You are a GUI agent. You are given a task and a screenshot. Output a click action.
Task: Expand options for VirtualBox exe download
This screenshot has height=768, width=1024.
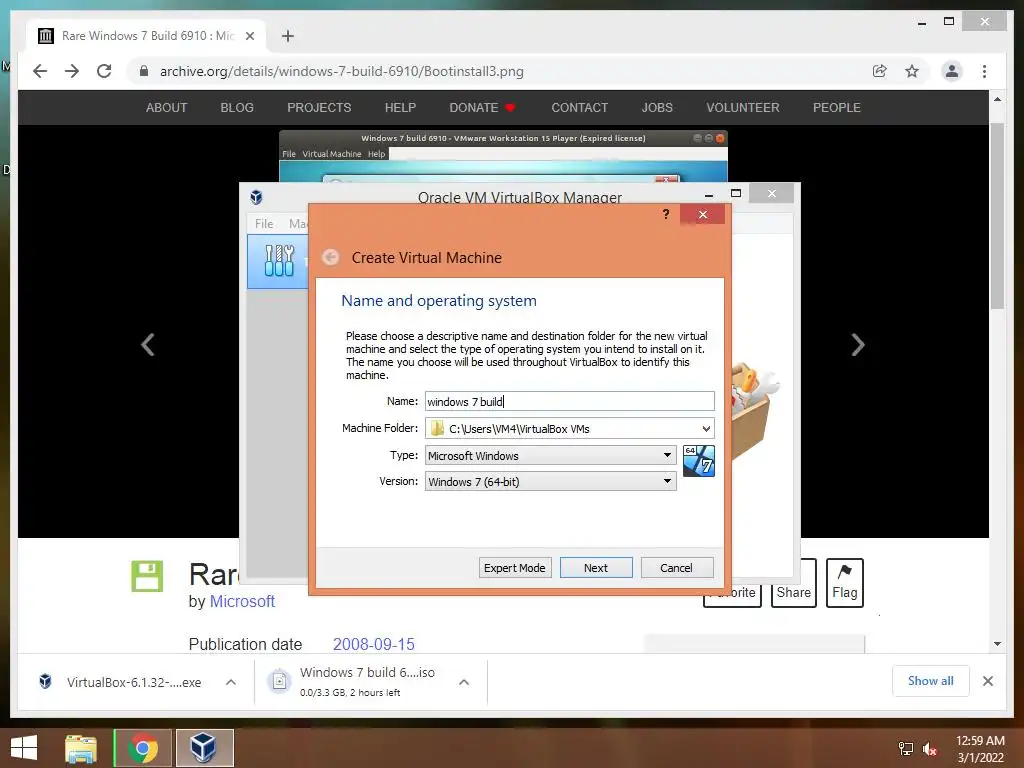click(x=231, y=682)
